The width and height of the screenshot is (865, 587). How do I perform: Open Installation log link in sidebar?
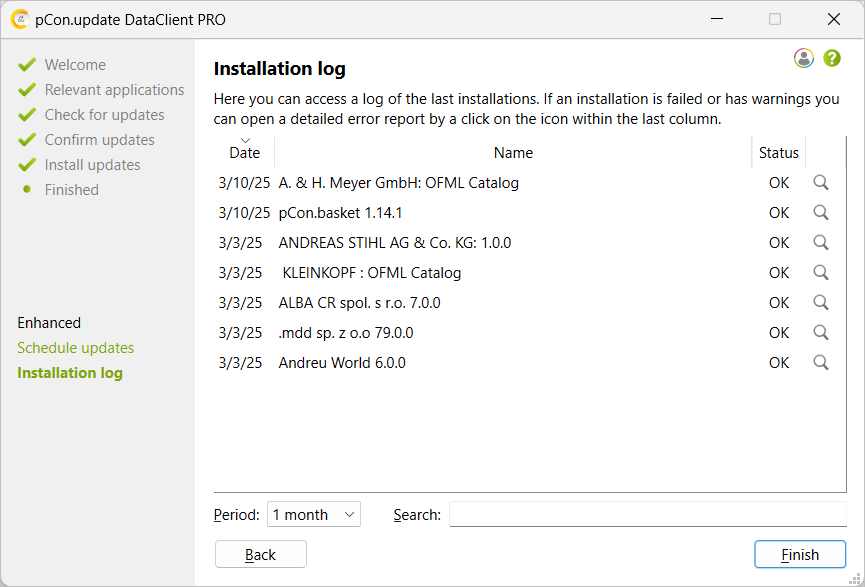click(70, 373)
